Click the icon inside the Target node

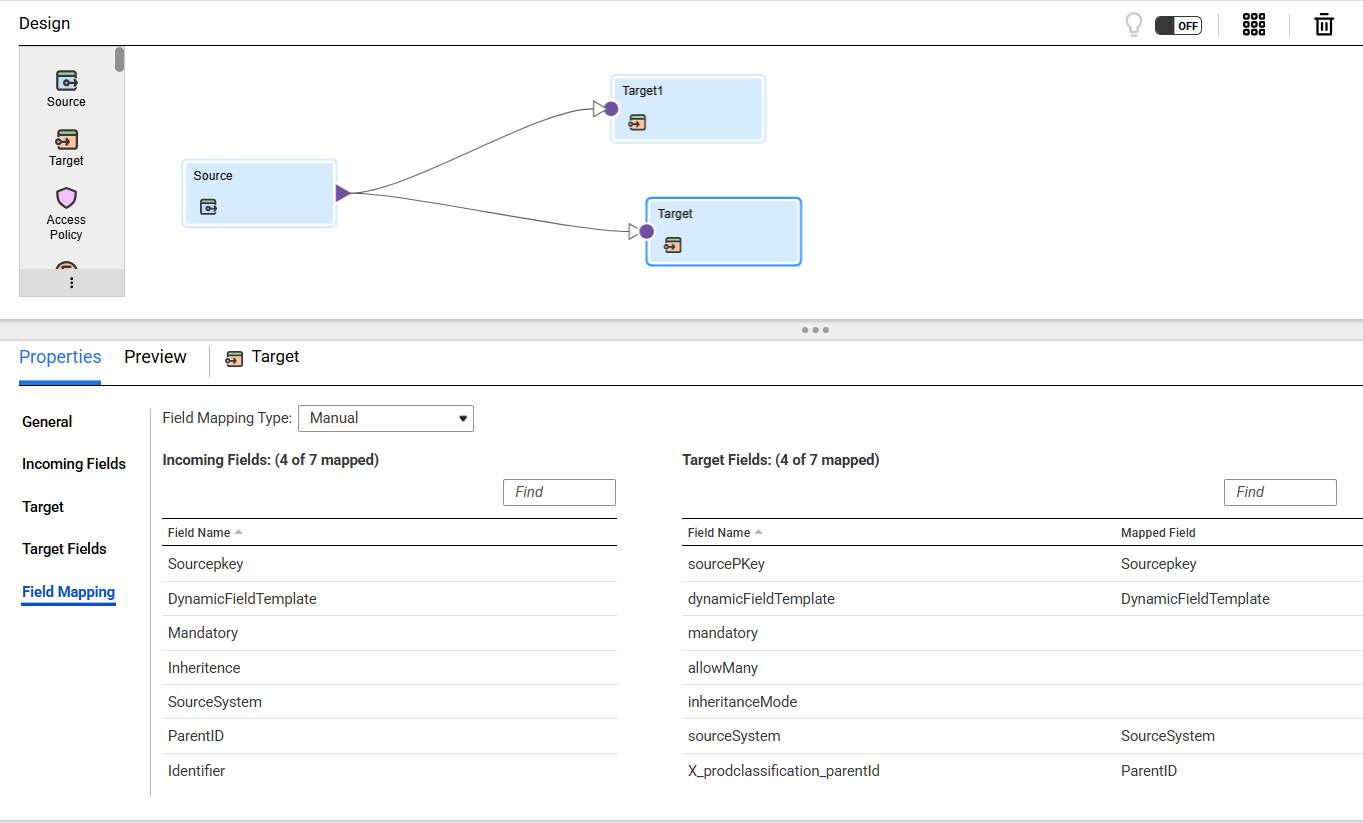pos(673,245)
